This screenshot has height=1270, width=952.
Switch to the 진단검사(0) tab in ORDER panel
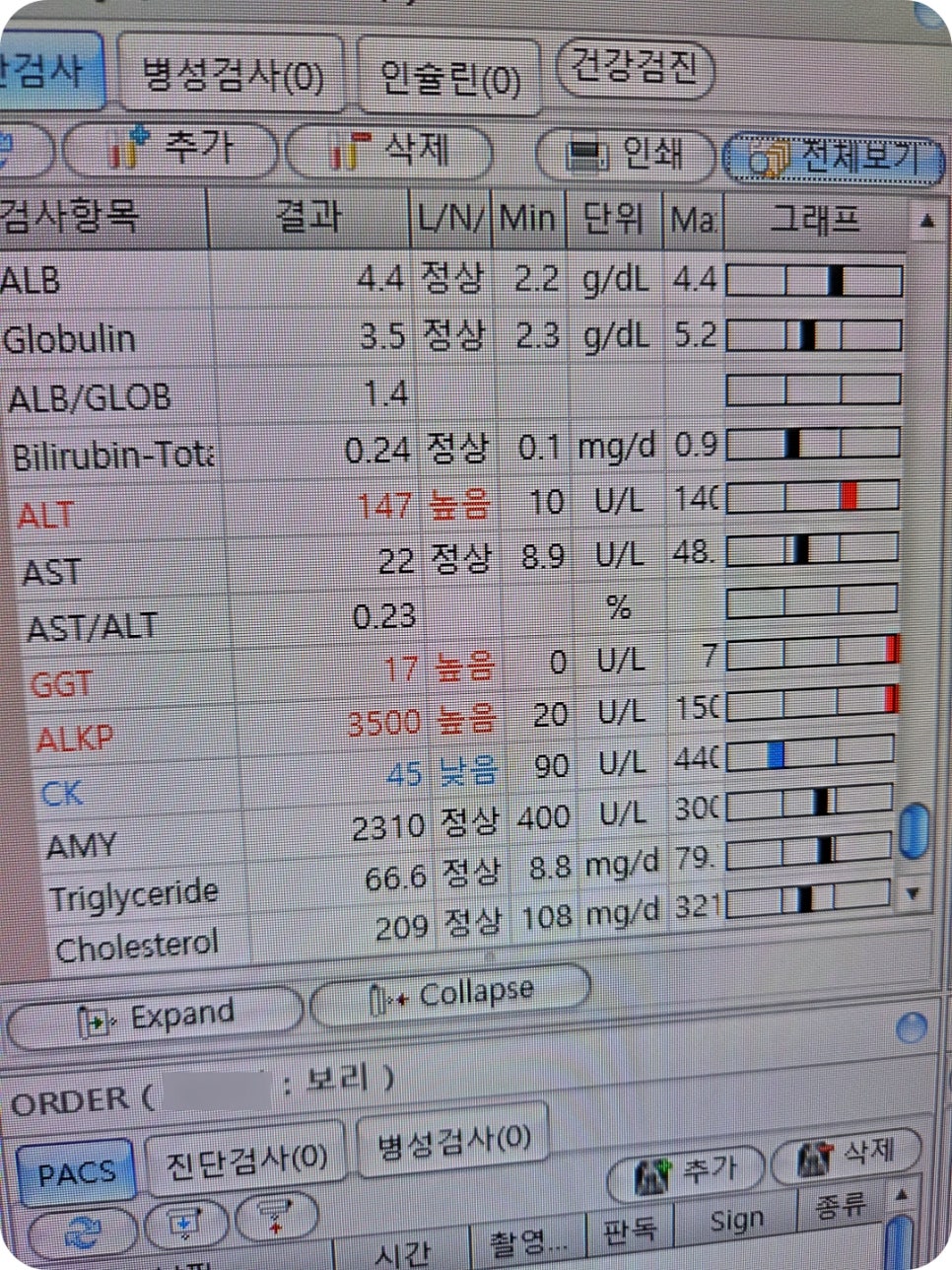[245, 1159]
